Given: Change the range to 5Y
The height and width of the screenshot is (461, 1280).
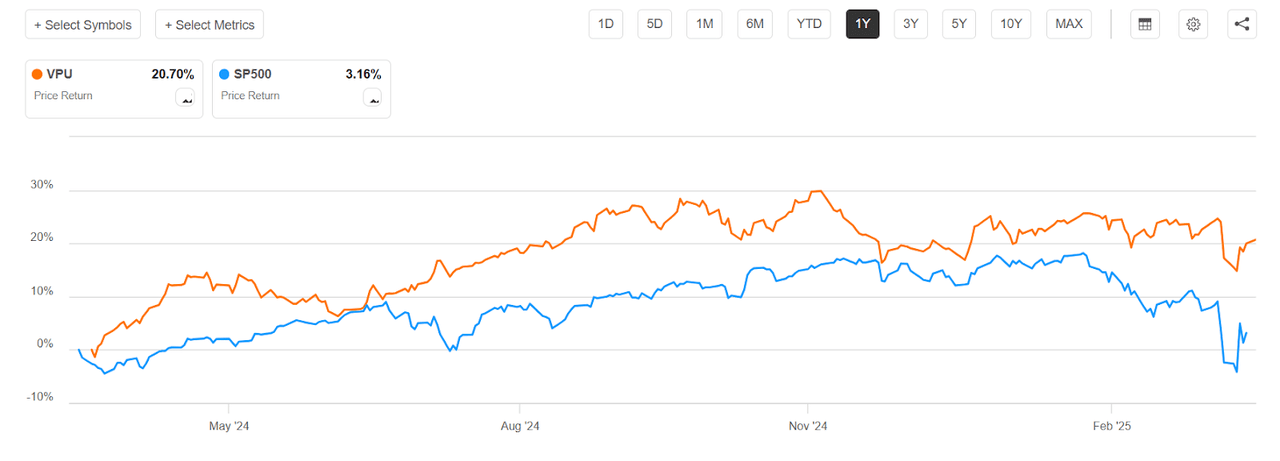Looking at the screenshot, I should pos(959,24).
